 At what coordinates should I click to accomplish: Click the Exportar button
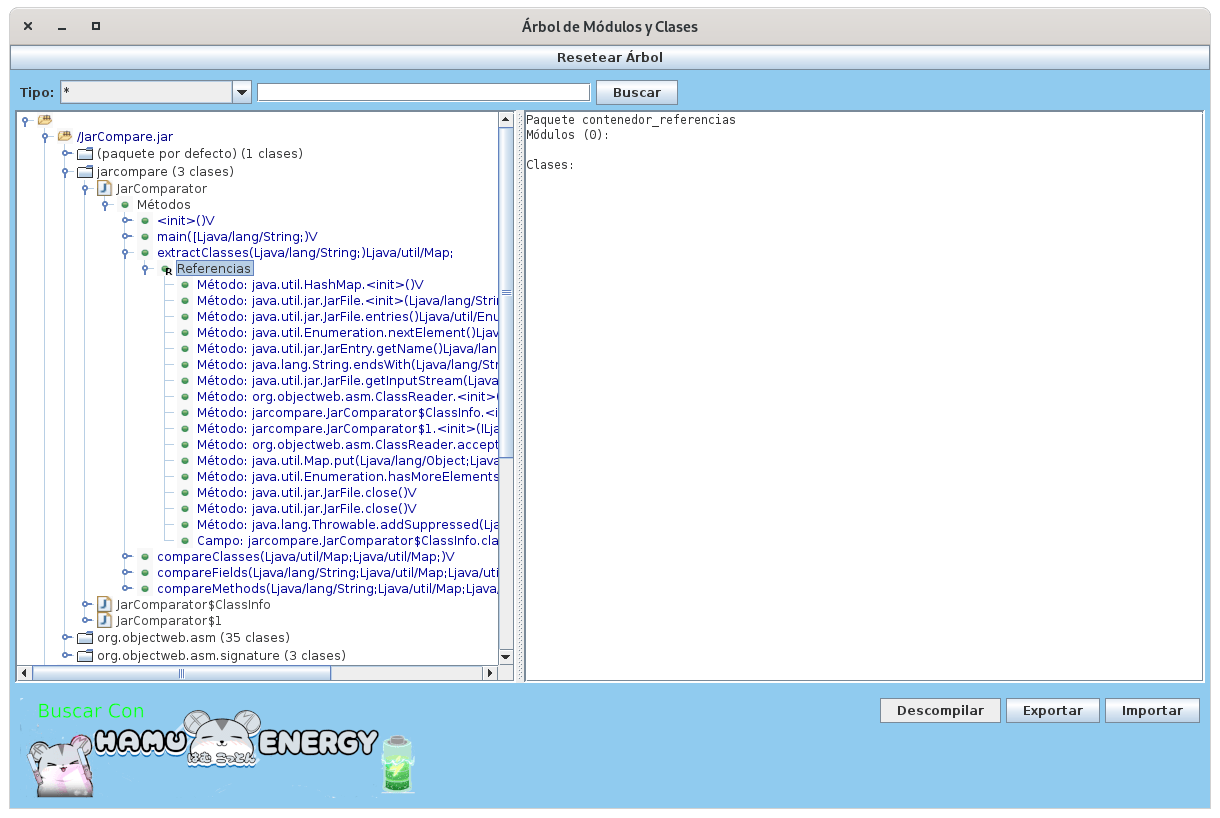click(1052, 710)
